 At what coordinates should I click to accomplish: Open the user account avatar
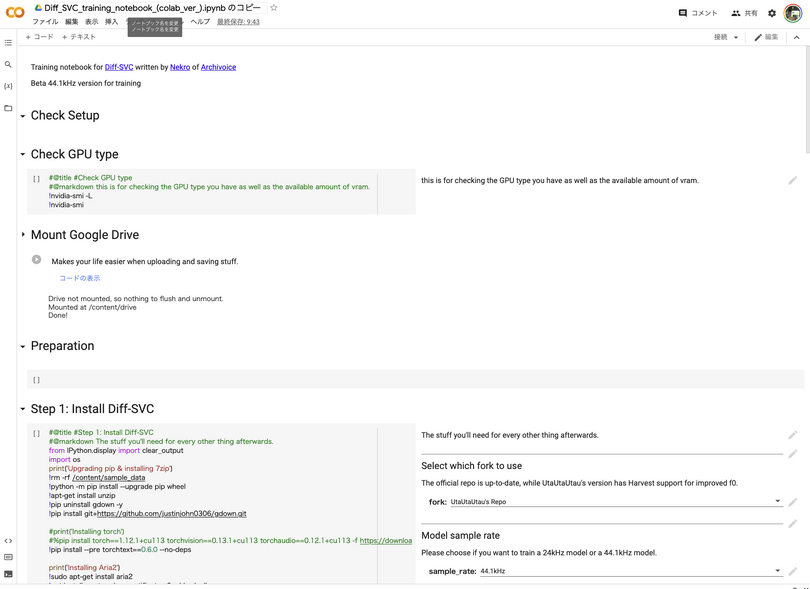793,13
